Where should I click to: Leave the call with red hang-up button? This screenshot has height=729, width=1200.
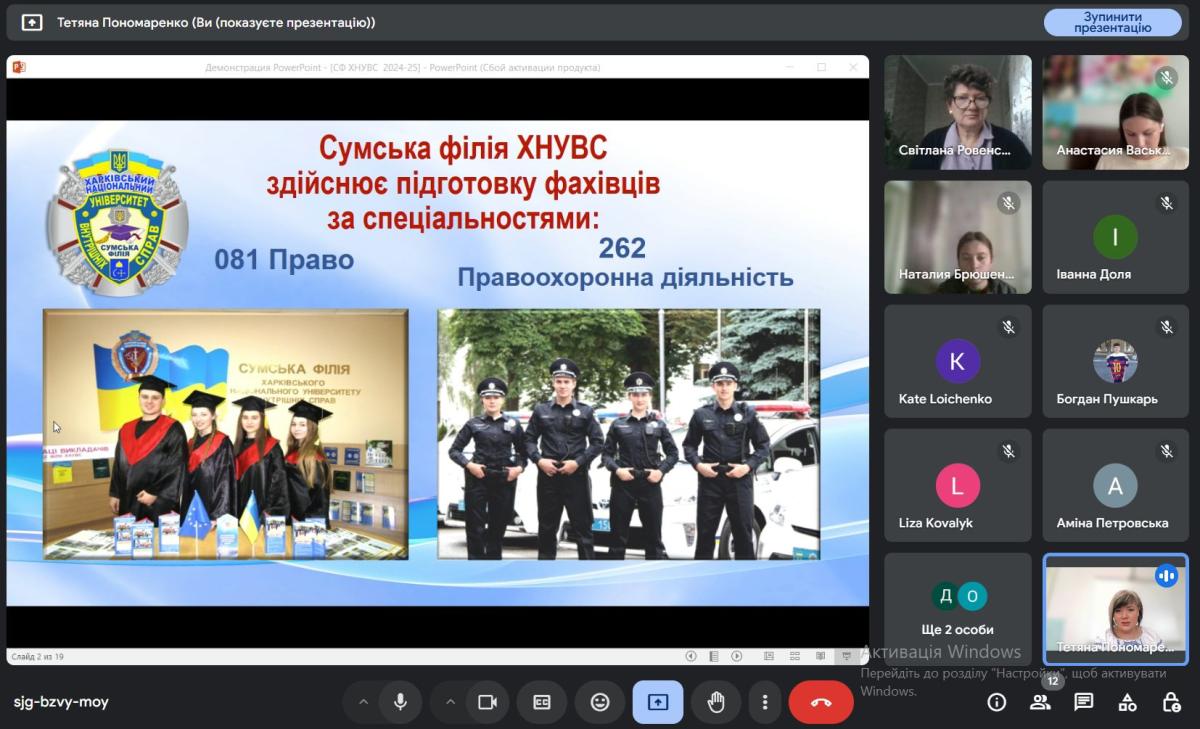(x=821, y=702)
